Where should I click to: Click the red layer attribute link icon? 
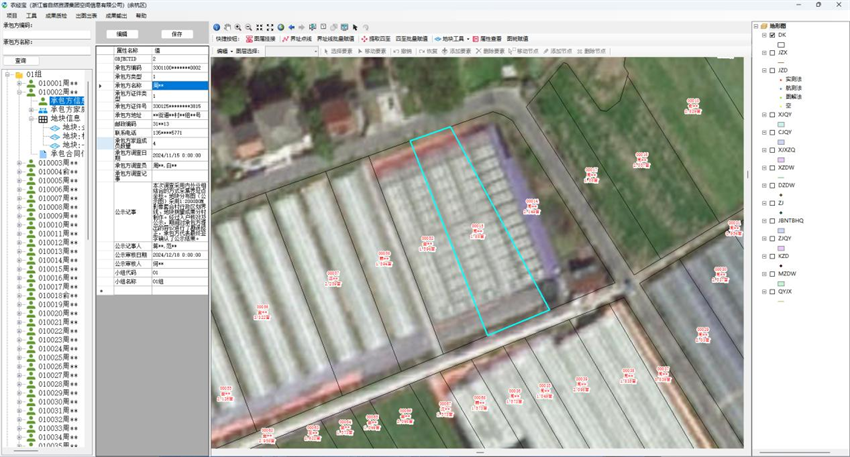[249, 39]
